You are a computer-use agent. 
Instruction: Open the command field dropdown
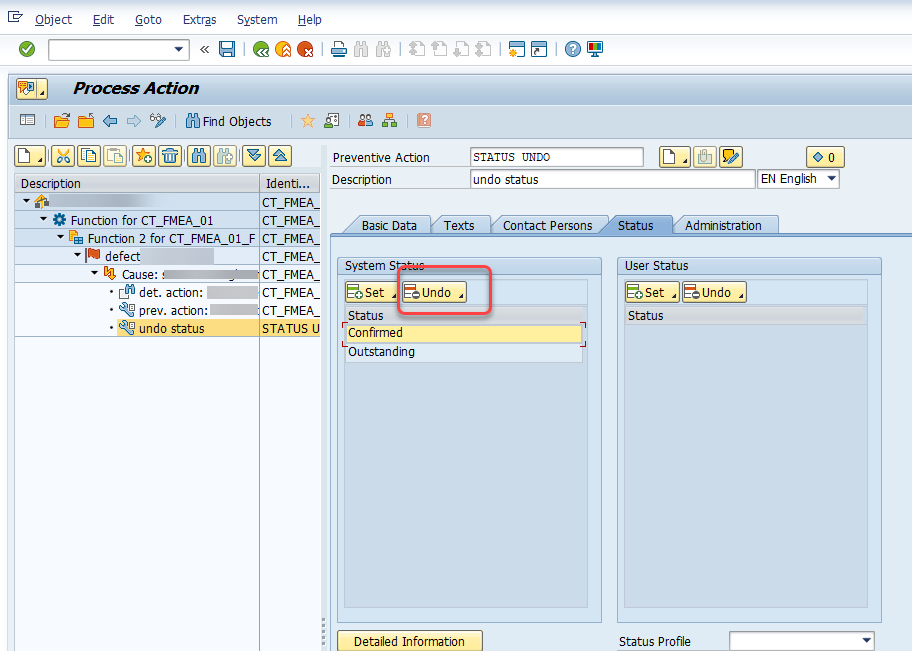pyautogui.click(x=179, y=49)
